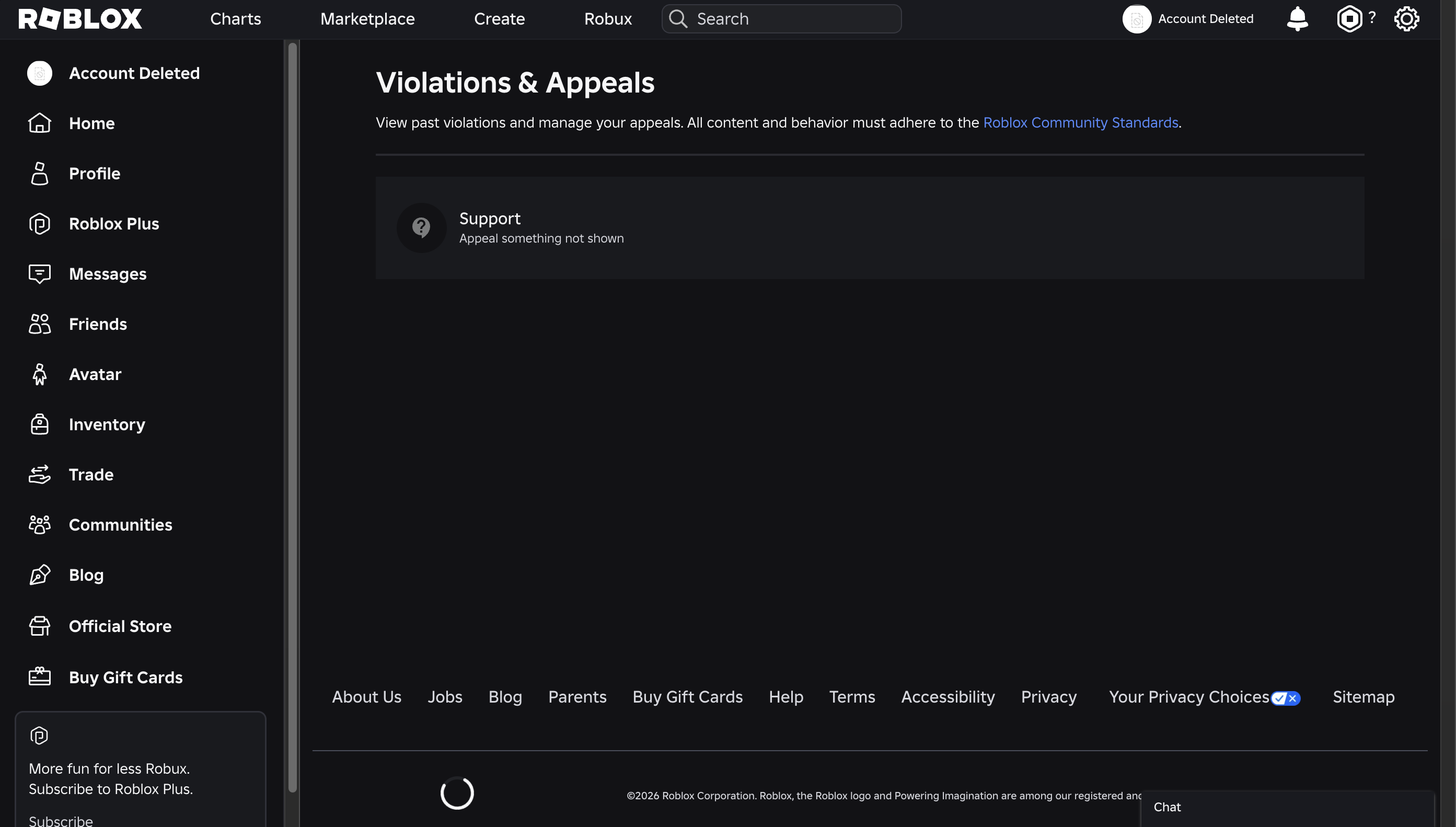Click the Messages chat icon
This screenshot has height=827, width=1456.
pyautogui.click(x=40, y=274)
